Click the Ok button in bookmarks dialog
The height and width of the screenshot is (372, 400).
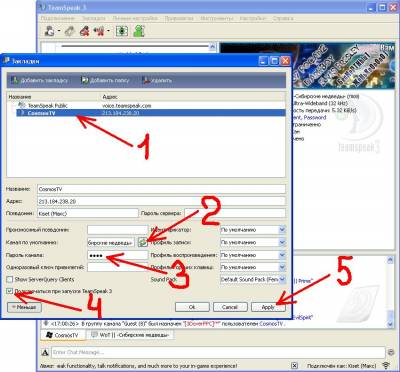tap(192, 307)
